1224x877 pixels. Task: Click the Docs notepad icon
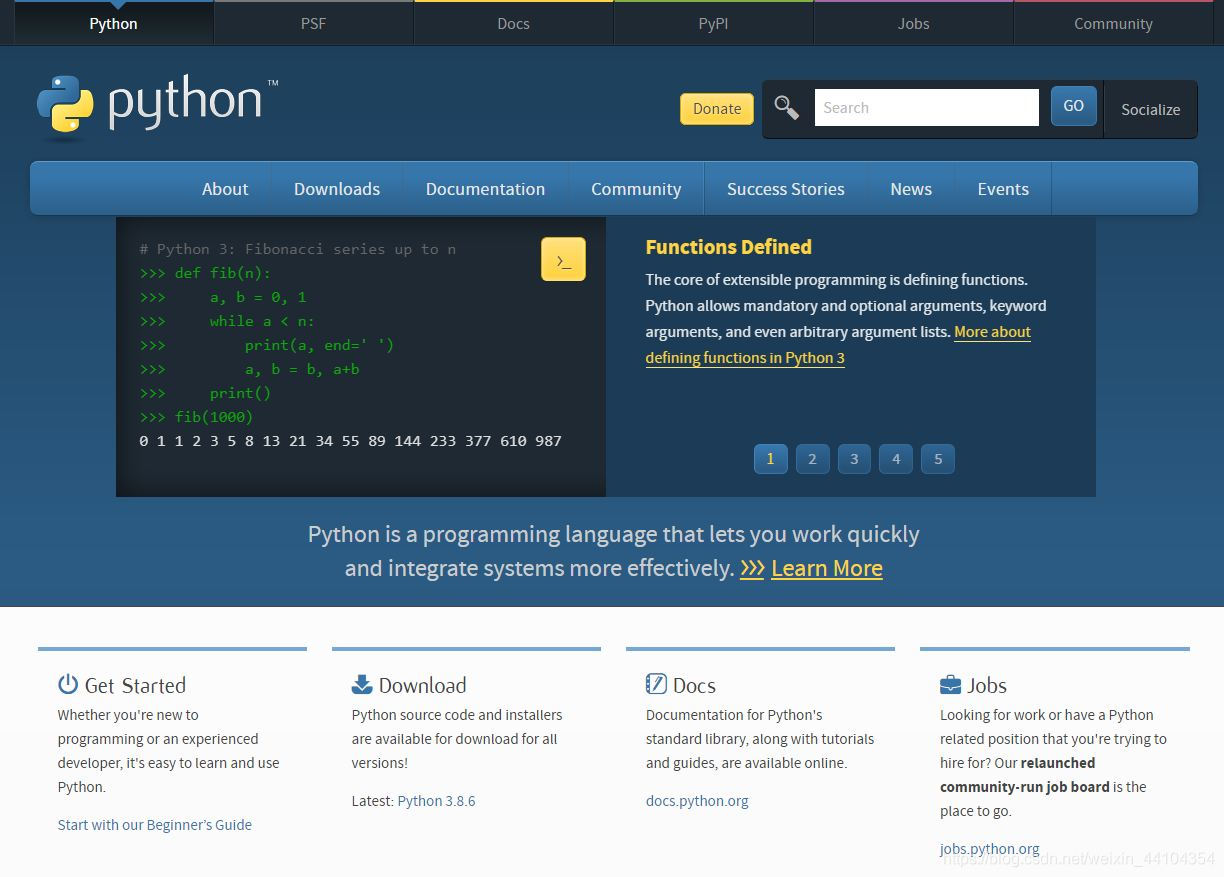click(x=656, y=684)
